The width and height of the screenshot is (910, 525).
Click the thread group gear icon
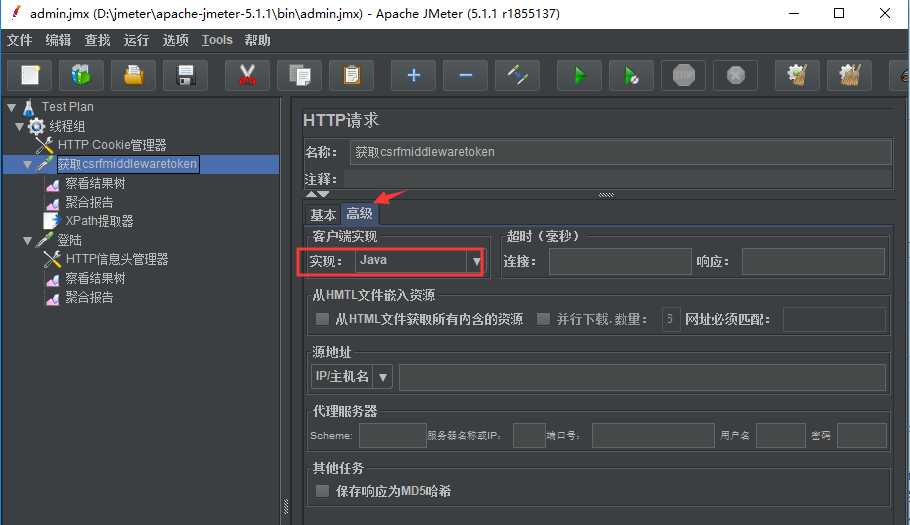point(37,126)
